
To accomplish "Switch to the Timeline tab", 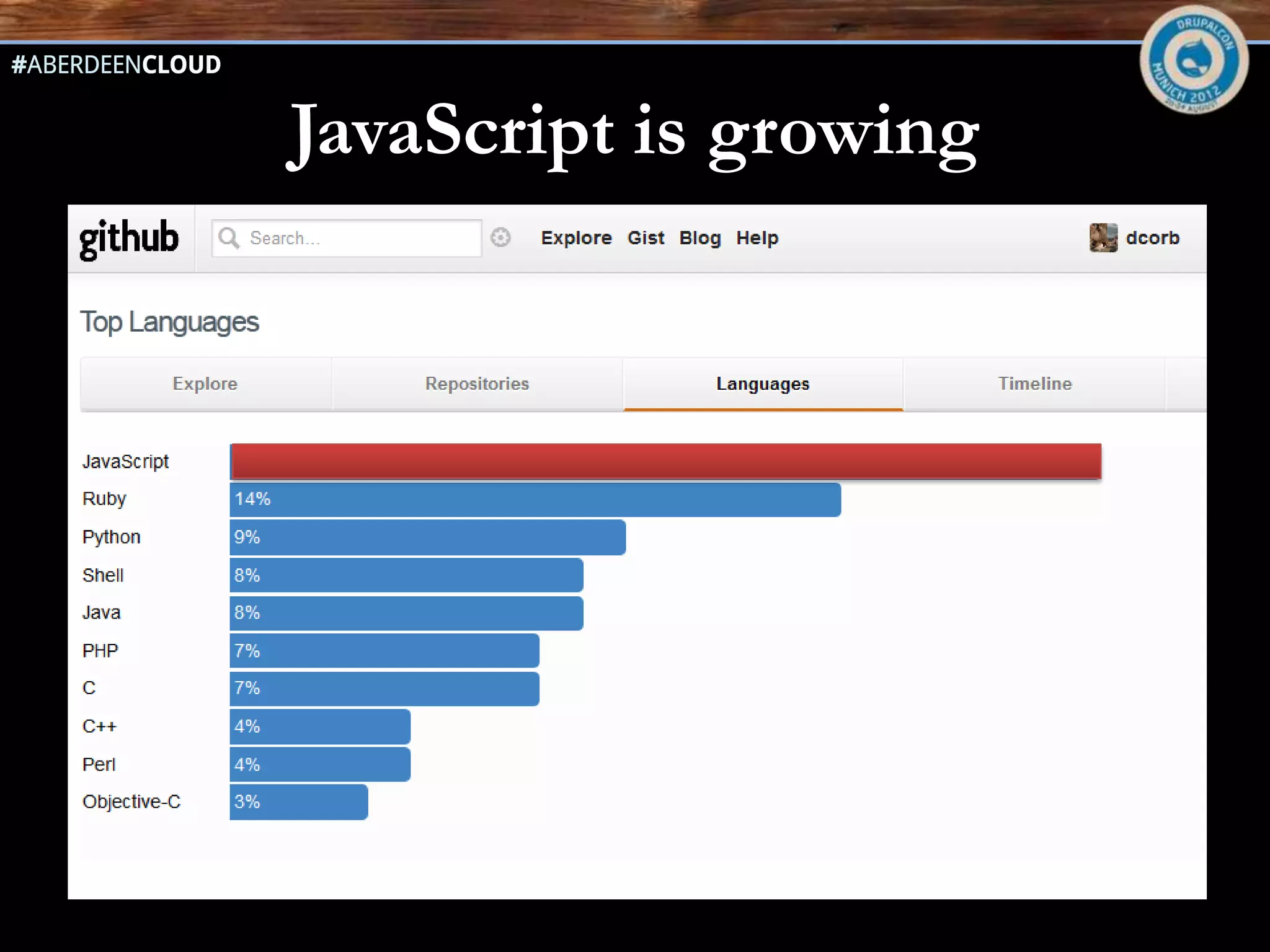I will tap(1034, 384).
